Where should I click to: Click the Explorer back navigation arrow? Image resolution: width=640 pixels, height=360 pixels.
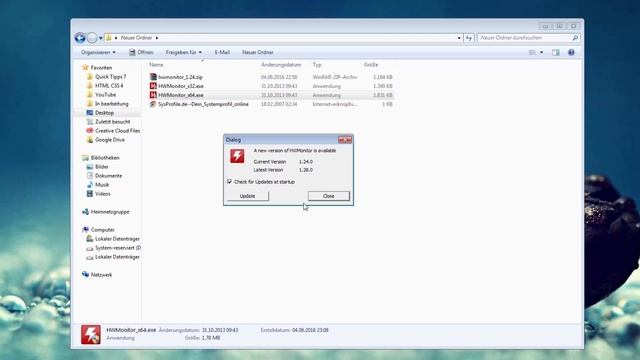coord(80,38)
